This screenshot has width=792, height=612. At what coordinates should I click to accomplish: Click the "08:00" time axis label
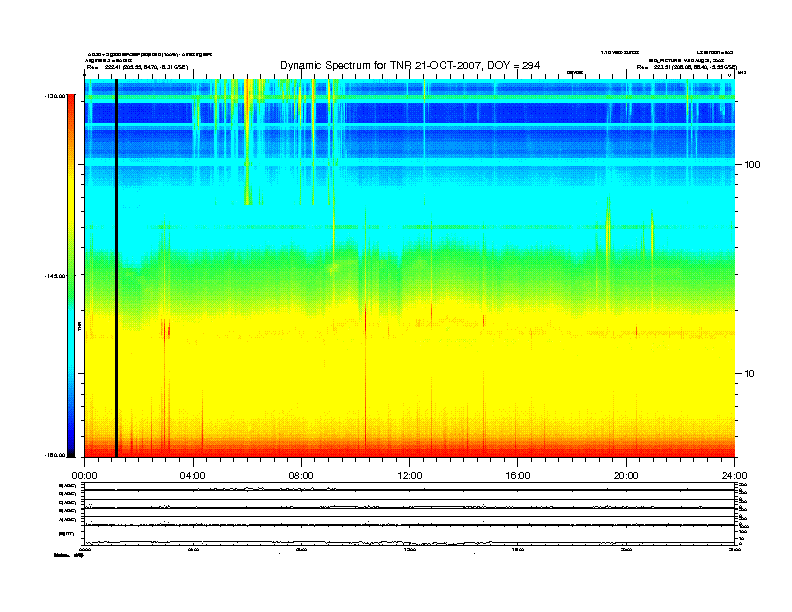(x=301, y=476)
